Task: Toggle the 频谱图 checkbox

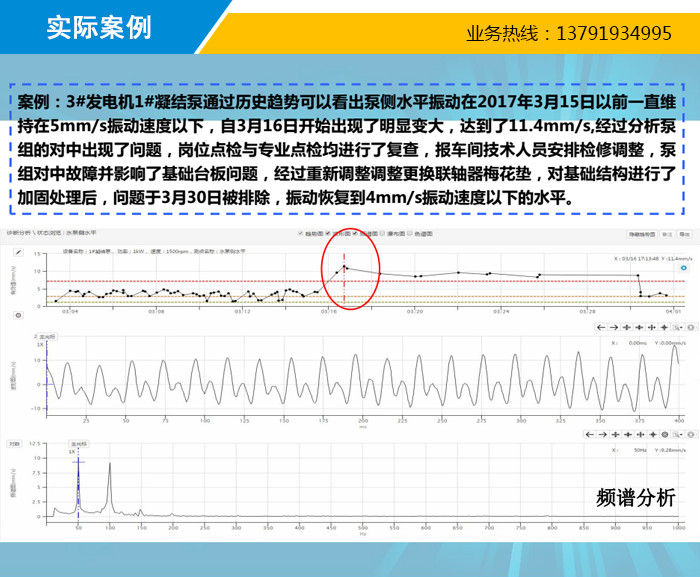Action: (x=356, y=234)
